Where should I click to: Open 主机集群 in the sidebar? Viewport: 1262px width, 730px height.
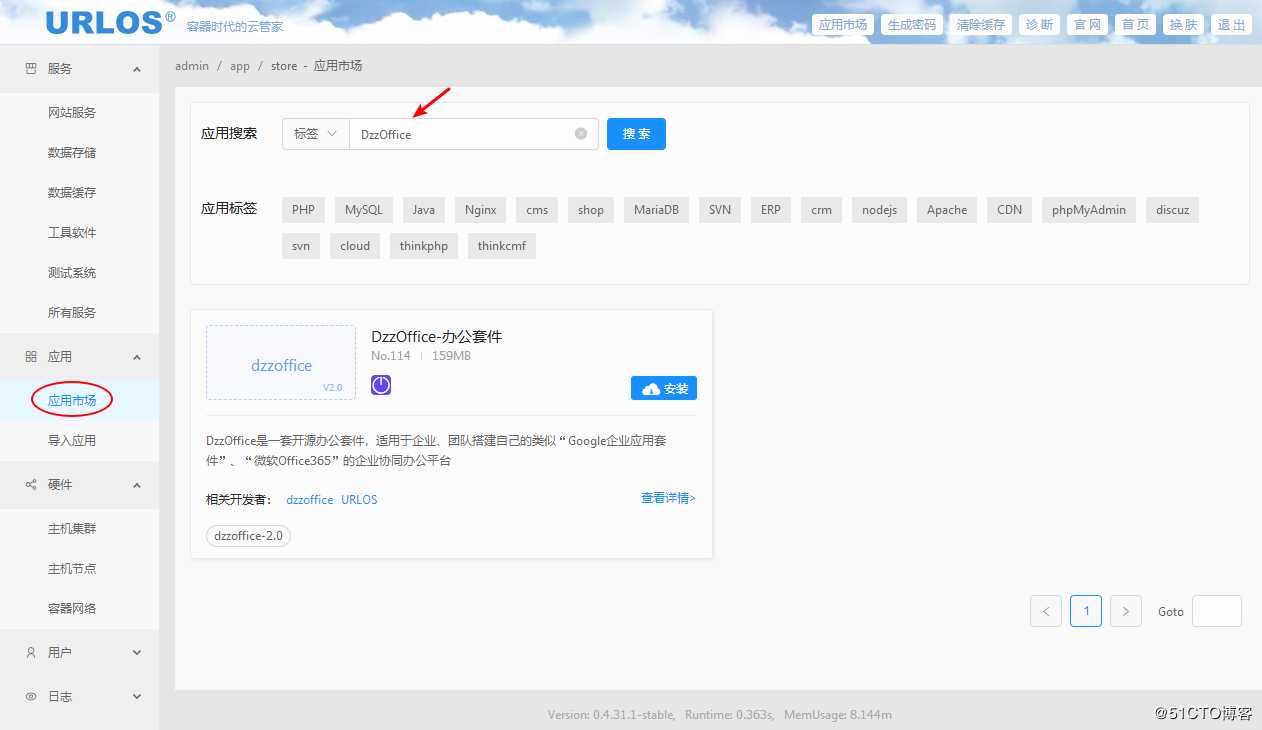(x=72, y=528)
